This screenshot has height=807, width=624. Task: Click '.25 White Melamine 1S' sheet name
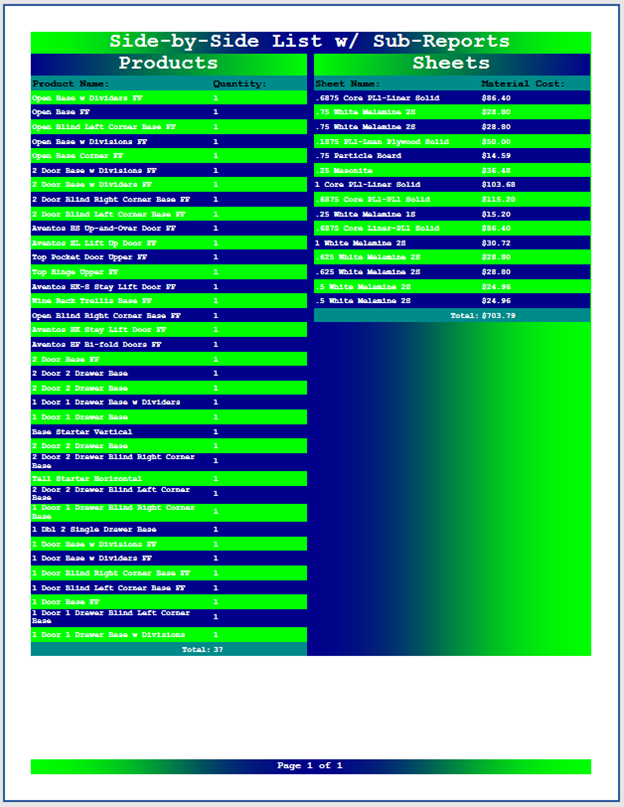pos(366,214)
